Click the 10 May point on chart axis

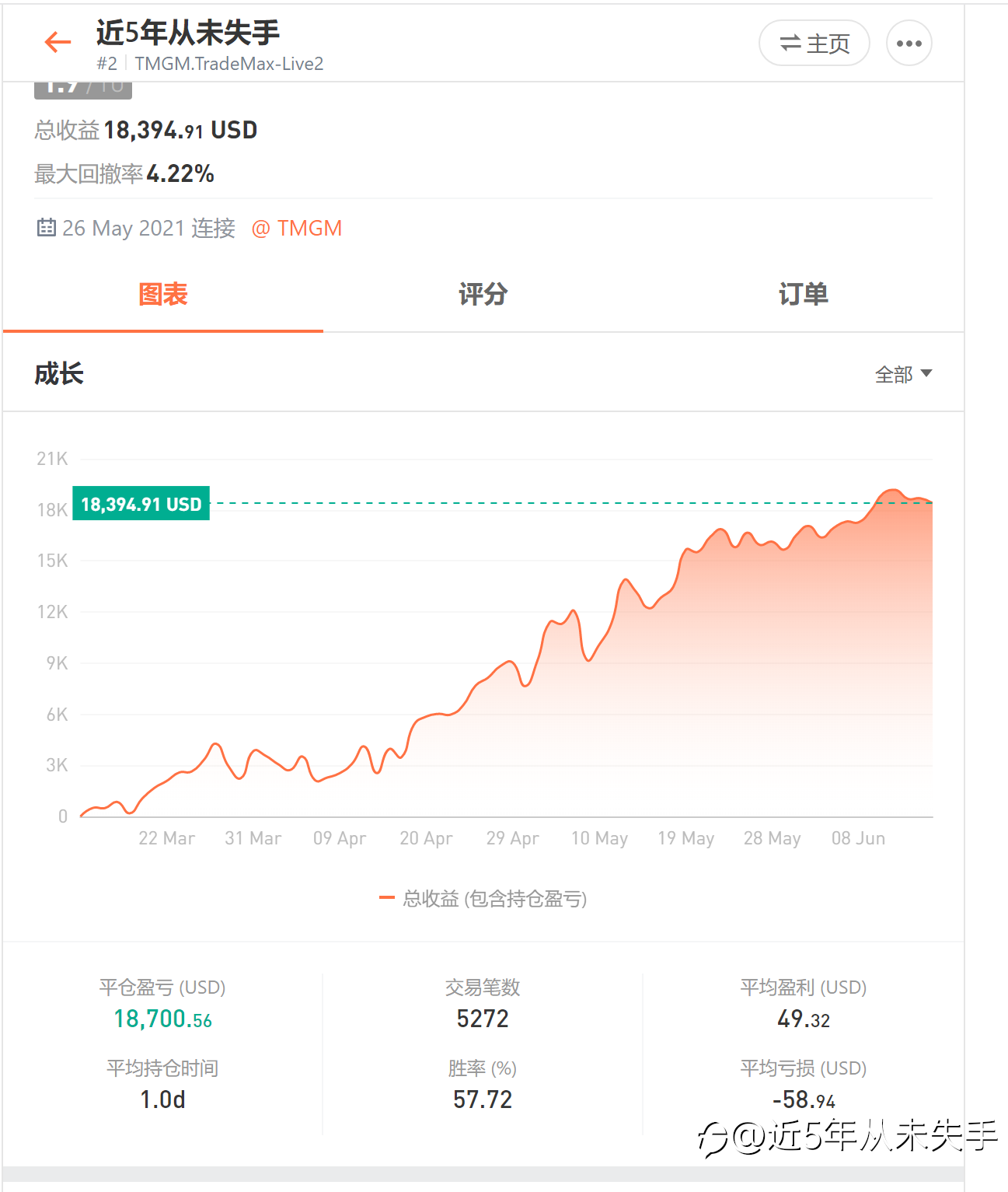pos(599,838)
